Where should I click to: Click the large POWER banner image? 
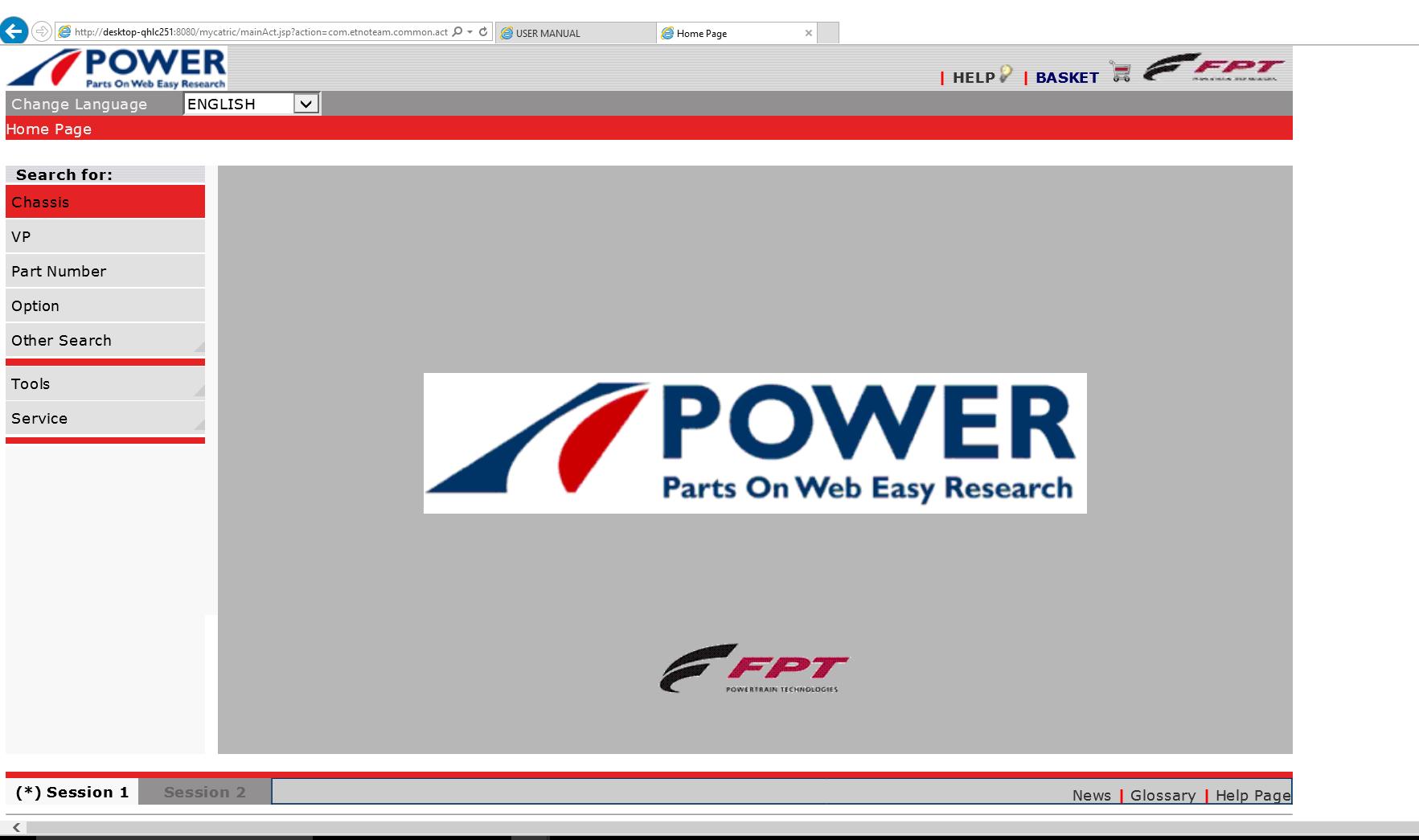tap(755, 443)
